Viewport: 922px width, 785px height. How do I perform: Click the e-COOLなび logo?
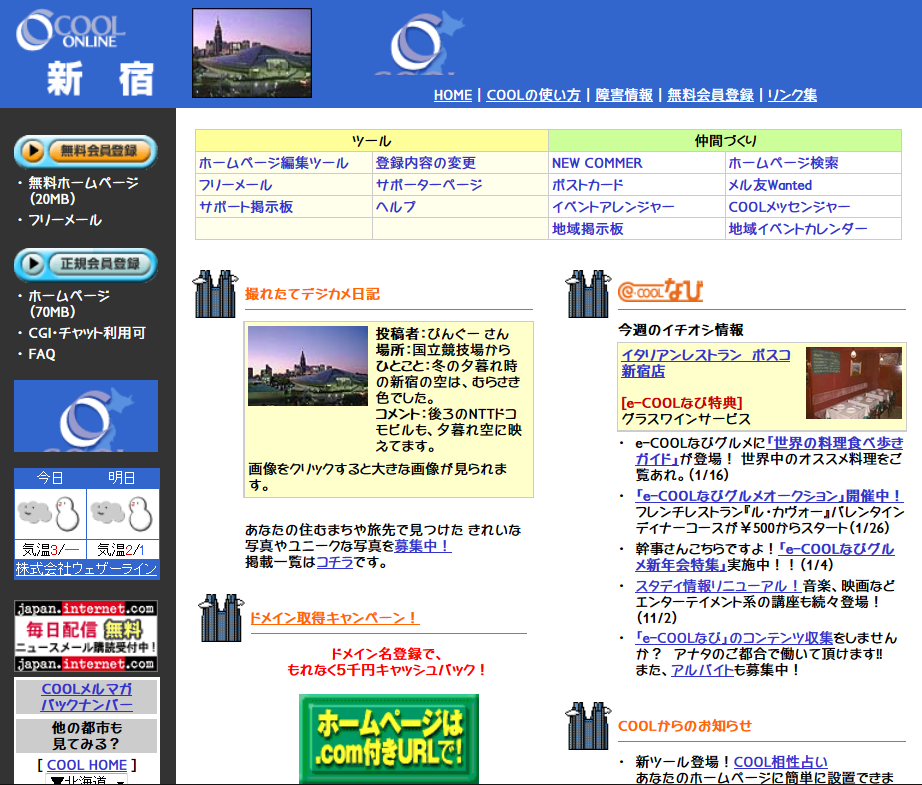[660, 291]
